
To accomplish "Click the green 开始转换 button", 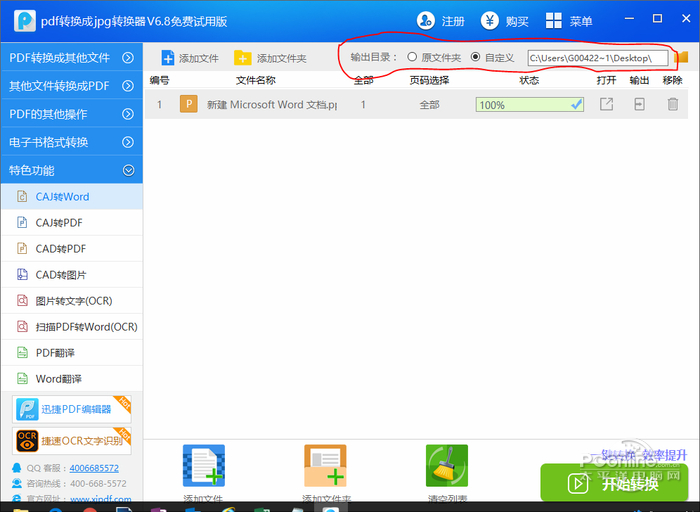I will point(614,483).
